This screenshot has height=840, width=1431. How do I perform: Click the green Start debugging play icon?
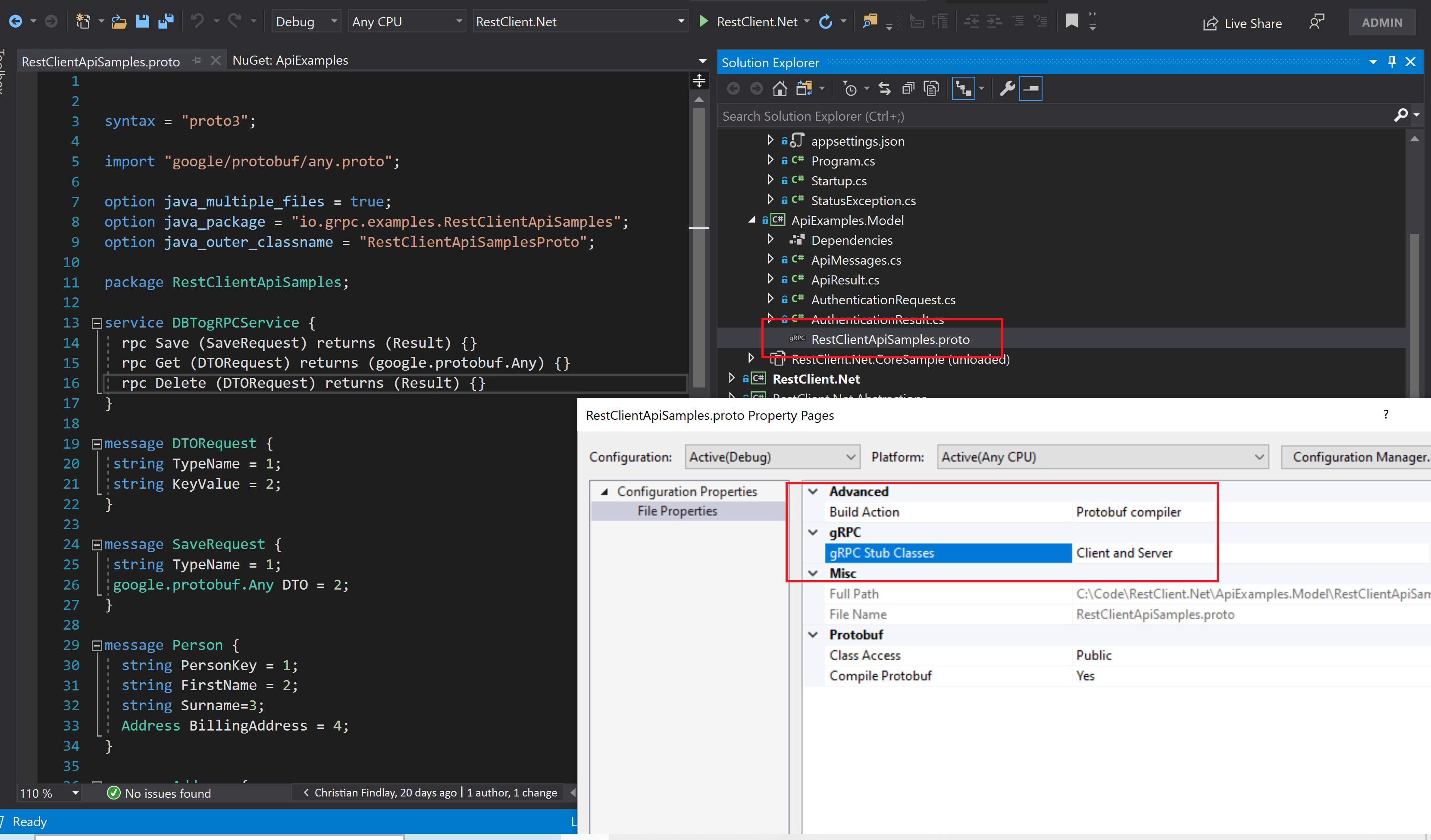tap(704, 22)
